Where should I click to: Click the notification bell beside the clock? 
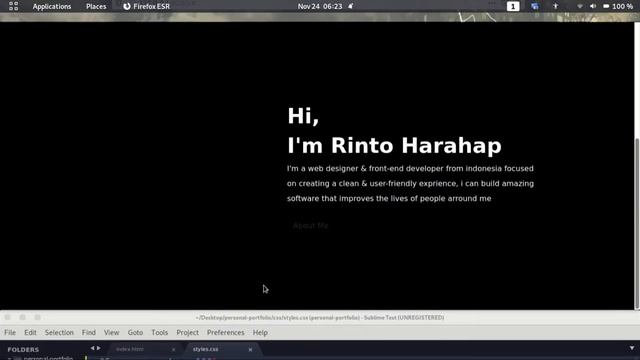350,7
